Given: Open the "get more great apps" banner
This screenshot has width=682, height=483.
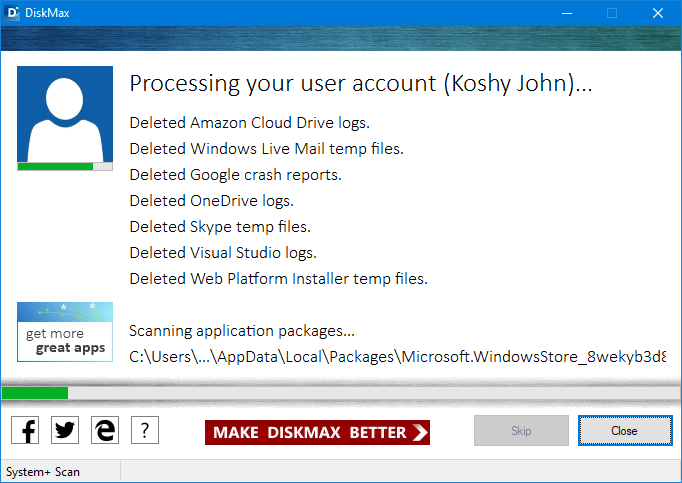Looking at the screenshot, I should [x=65, y=332].
